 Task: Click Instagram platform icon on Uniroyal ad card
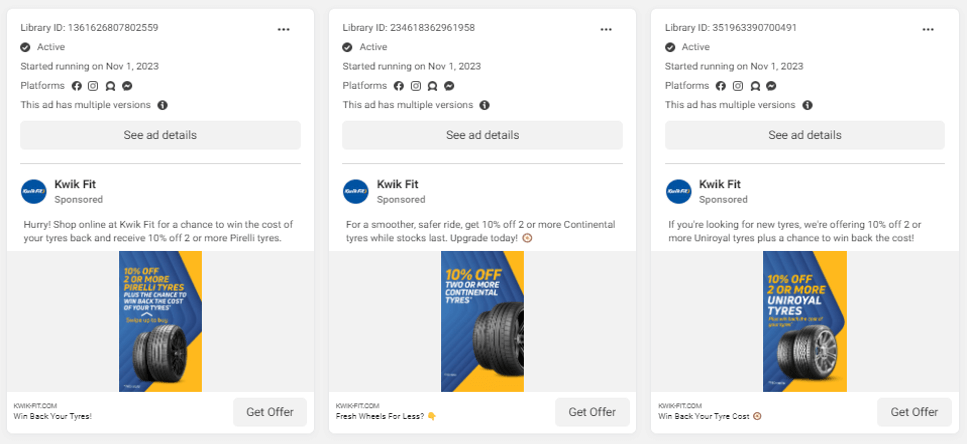pyautogui.click(x=738, y=86)
